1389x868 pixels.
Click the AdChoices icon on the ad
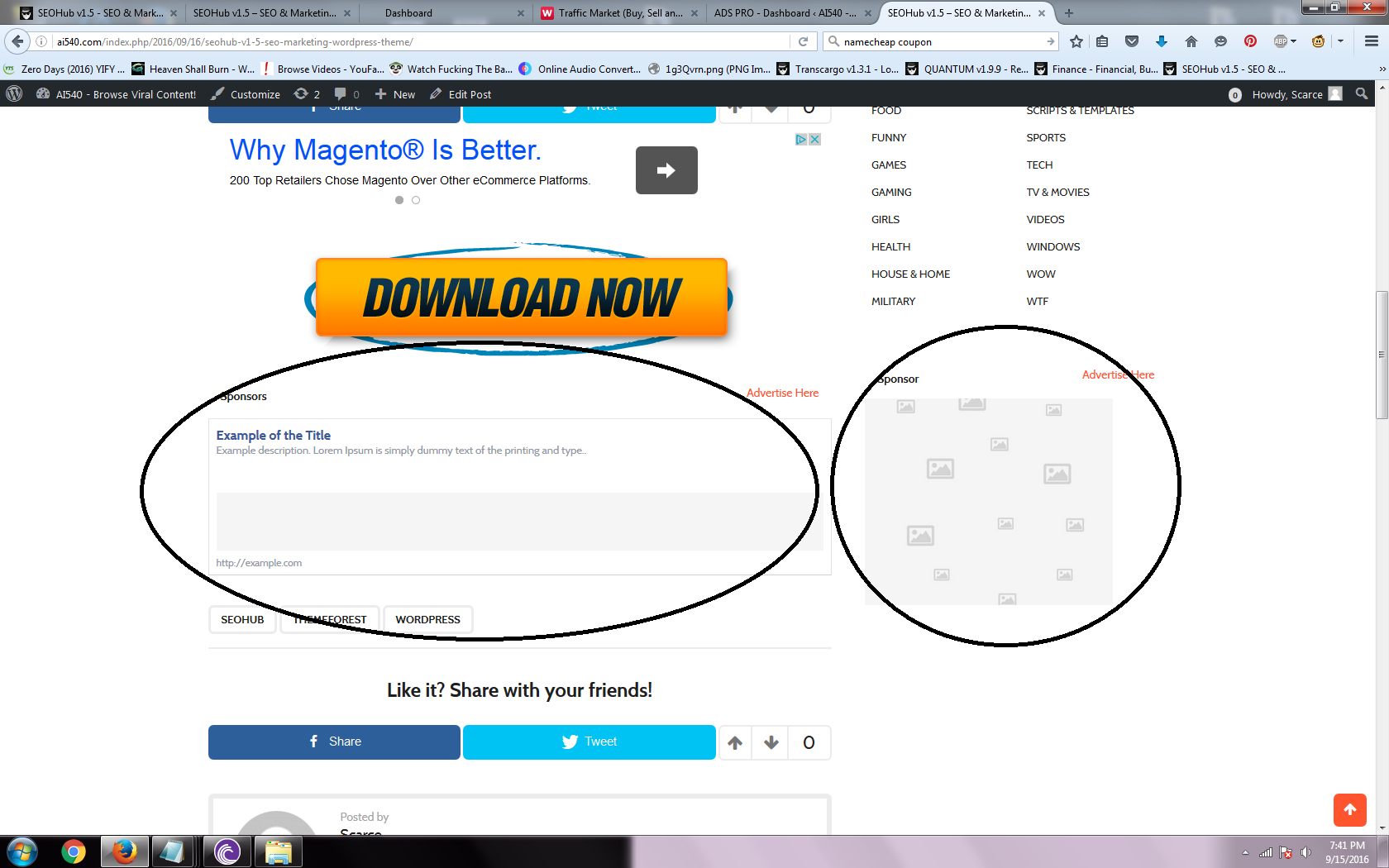pos(801,139)
